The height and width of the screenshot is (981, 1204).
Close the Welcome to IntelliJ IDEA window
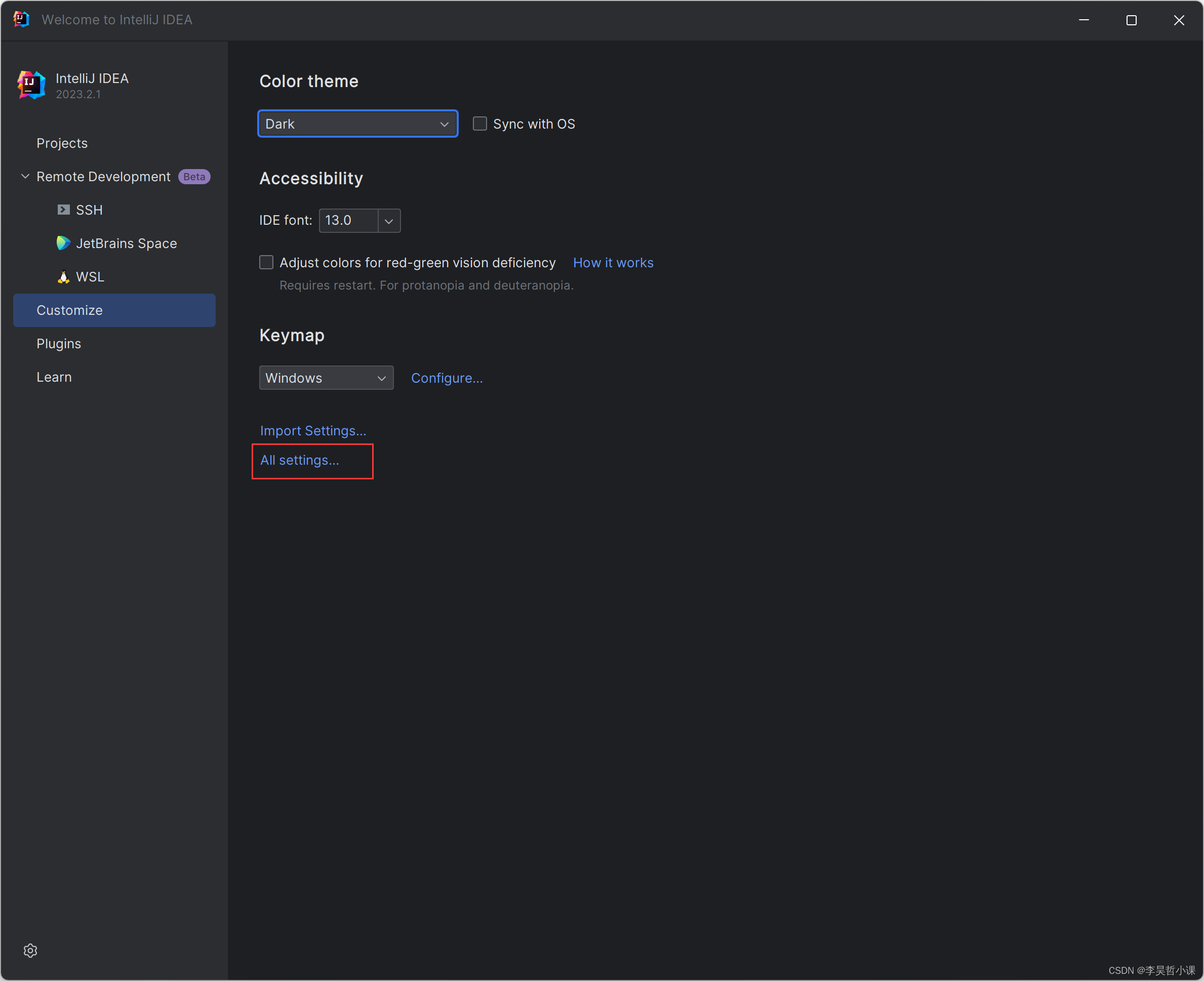pos(1179,20)
